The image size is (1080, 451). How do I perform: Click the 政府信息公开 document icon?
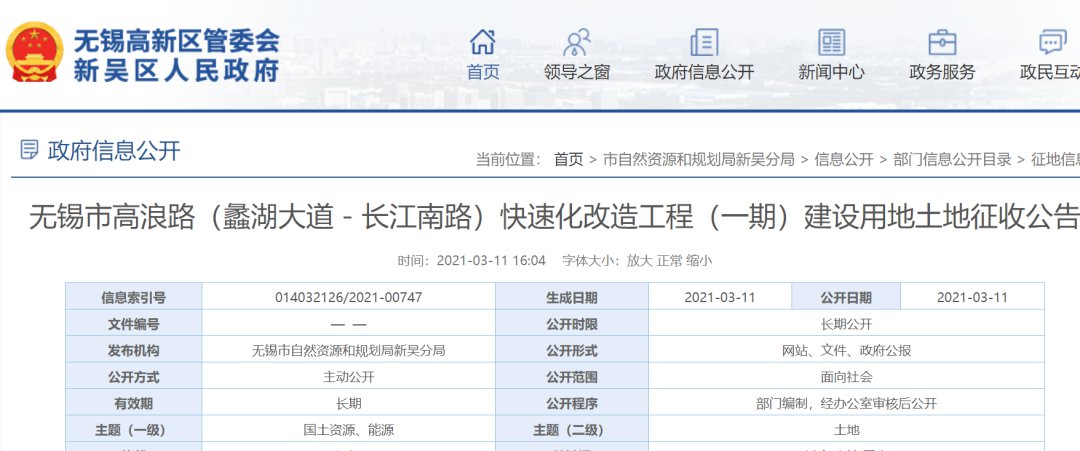pos(704,42)
